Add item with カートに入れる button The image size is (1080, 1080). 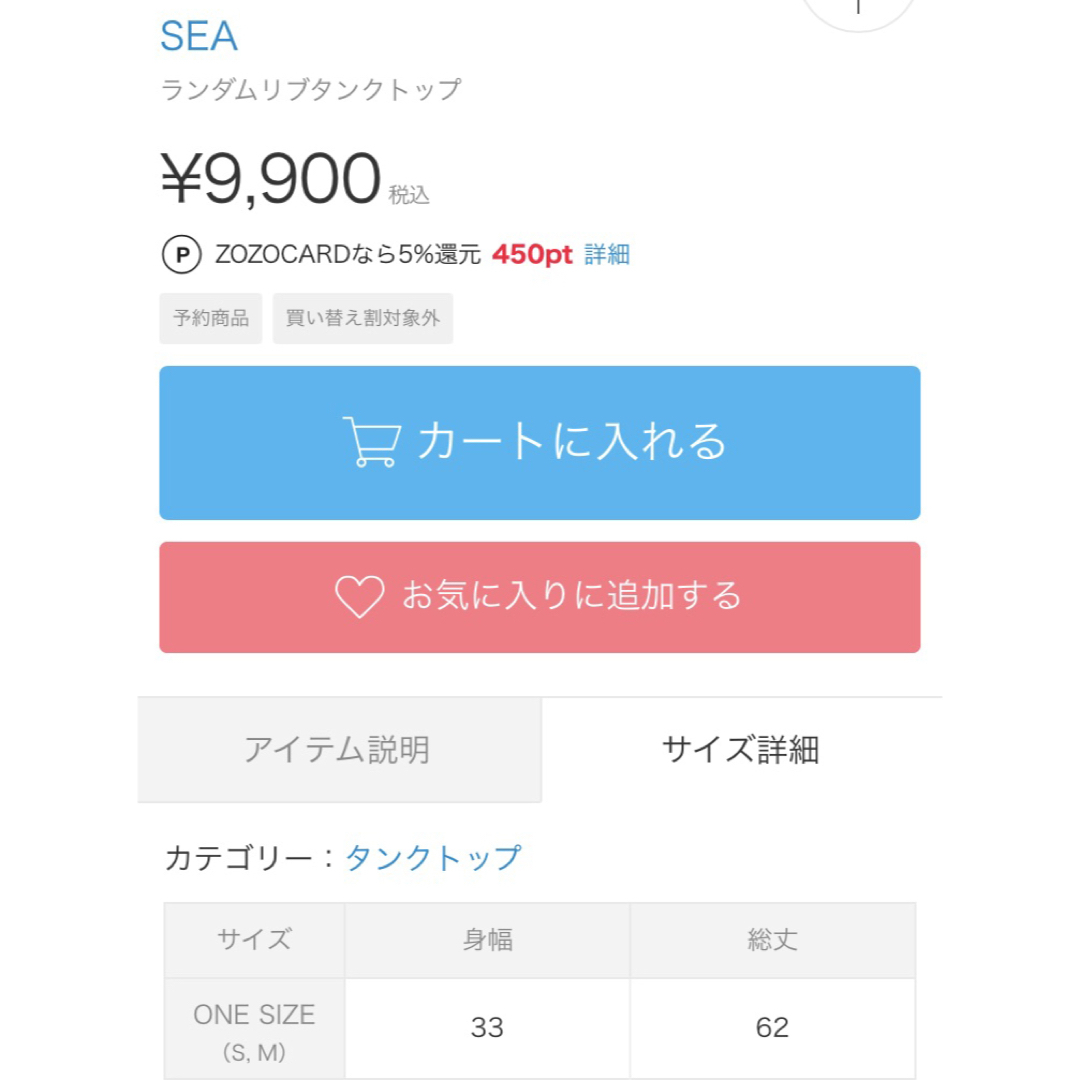click(540, 443)
